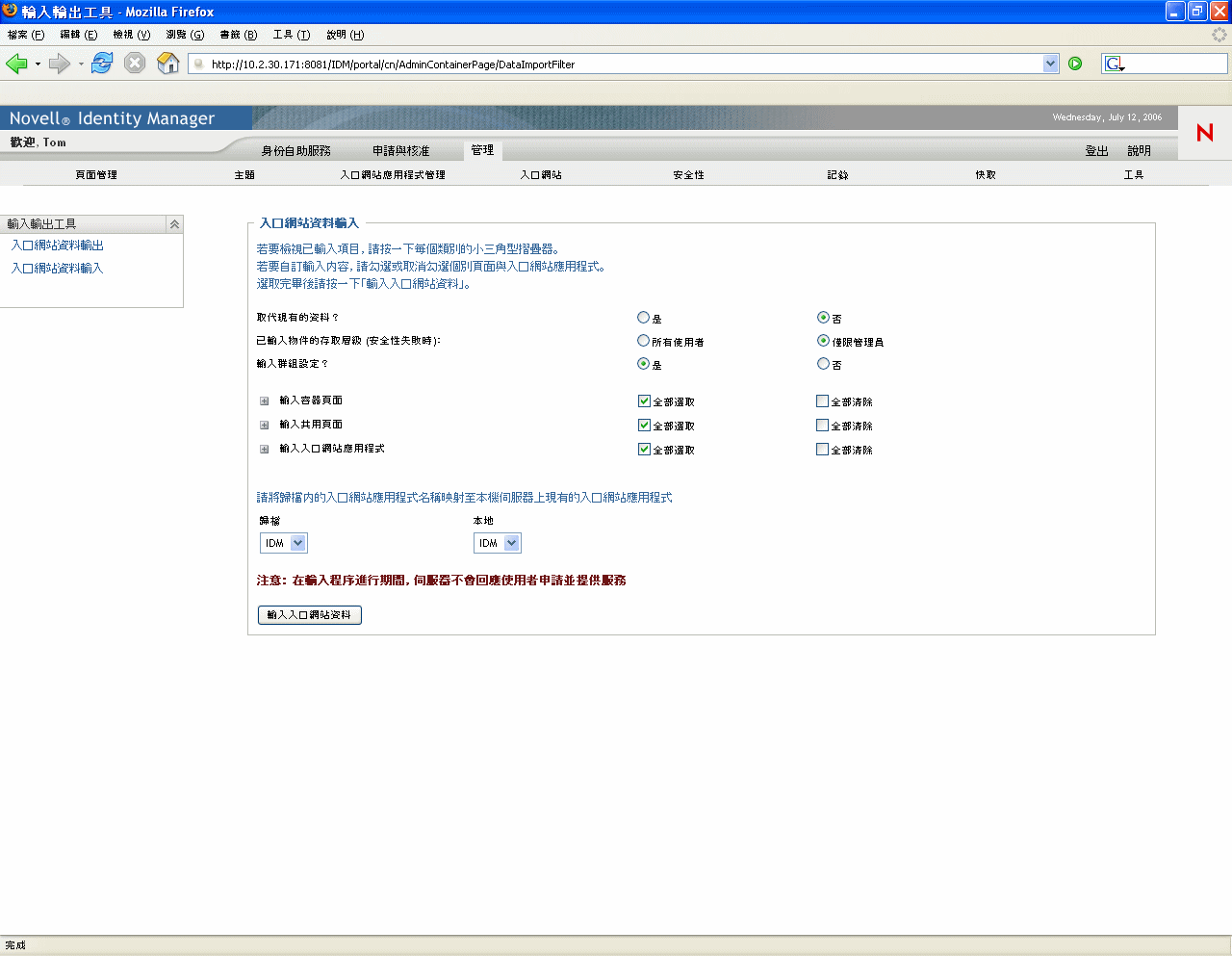The height and width of the screenshot is (956, 1232).
Task: Toggle 全部清除 for 輸入共用頁面
Action: click(822, 426)
